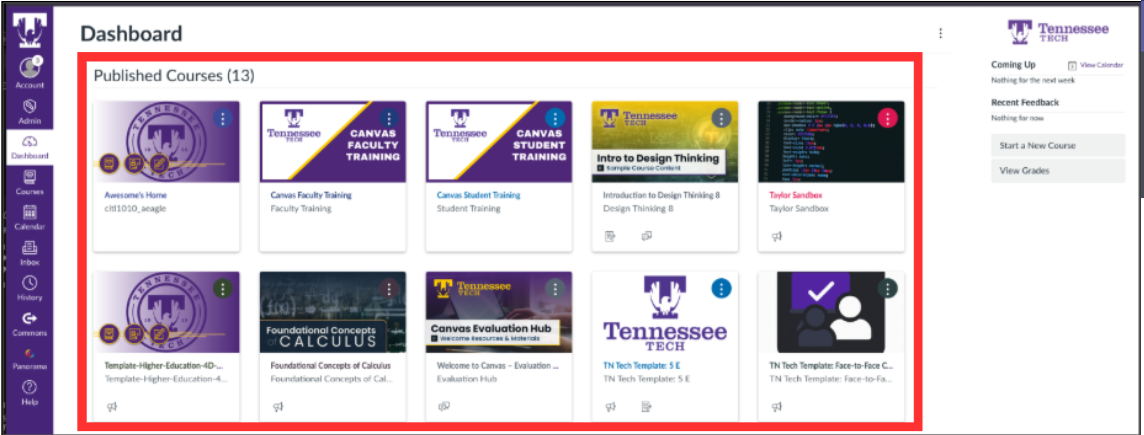Viewport: 1144px width, 435px height.
Task: Open Panorama in the sidebar
Action: click(x=29, y=359)
